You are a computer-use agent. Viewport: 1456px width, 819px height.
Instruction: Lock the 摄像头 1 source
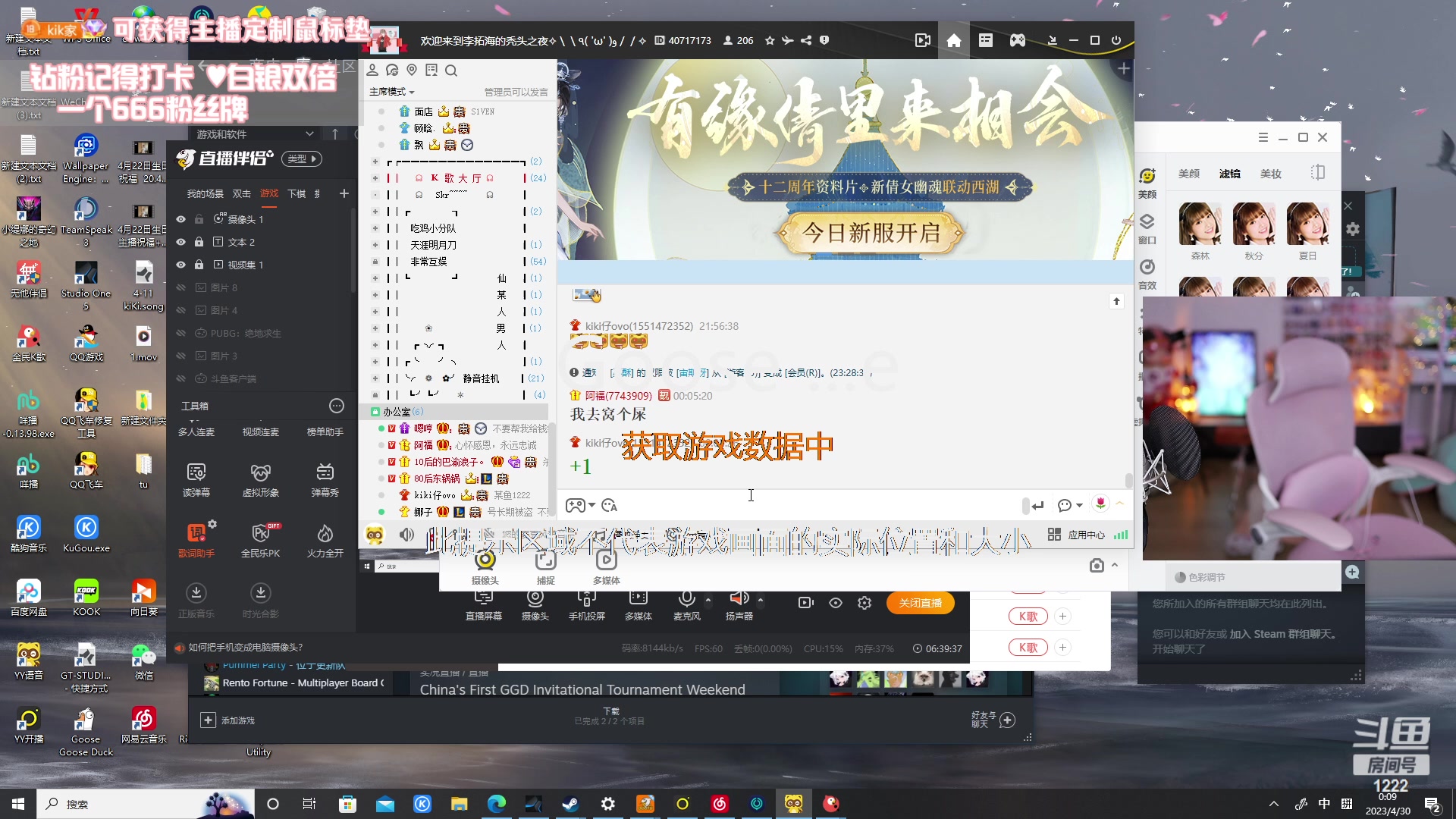pyautogui.click(x=199, y=220)
